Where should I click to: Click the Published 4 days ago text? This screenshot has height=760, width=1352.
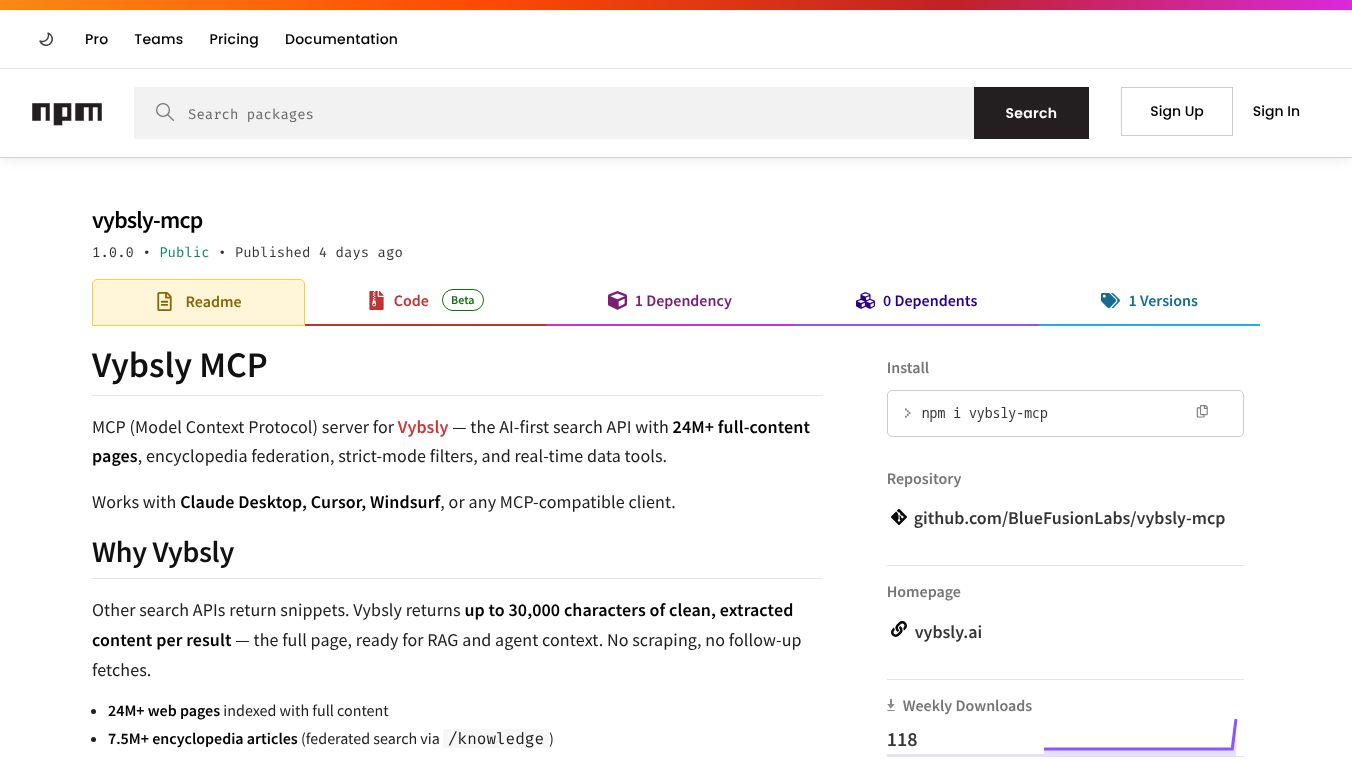[x=319, y=252]
